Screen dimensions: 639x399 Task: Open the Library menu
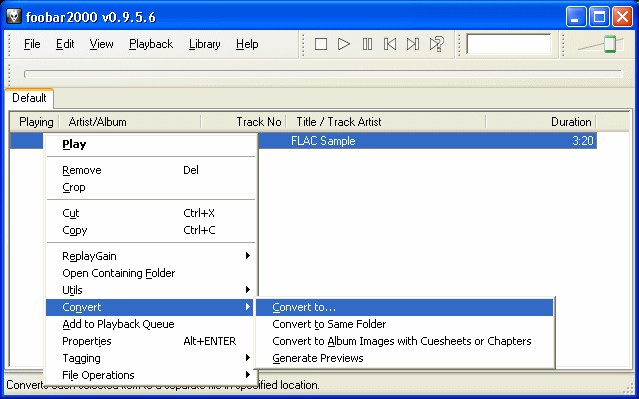(204, 44)
